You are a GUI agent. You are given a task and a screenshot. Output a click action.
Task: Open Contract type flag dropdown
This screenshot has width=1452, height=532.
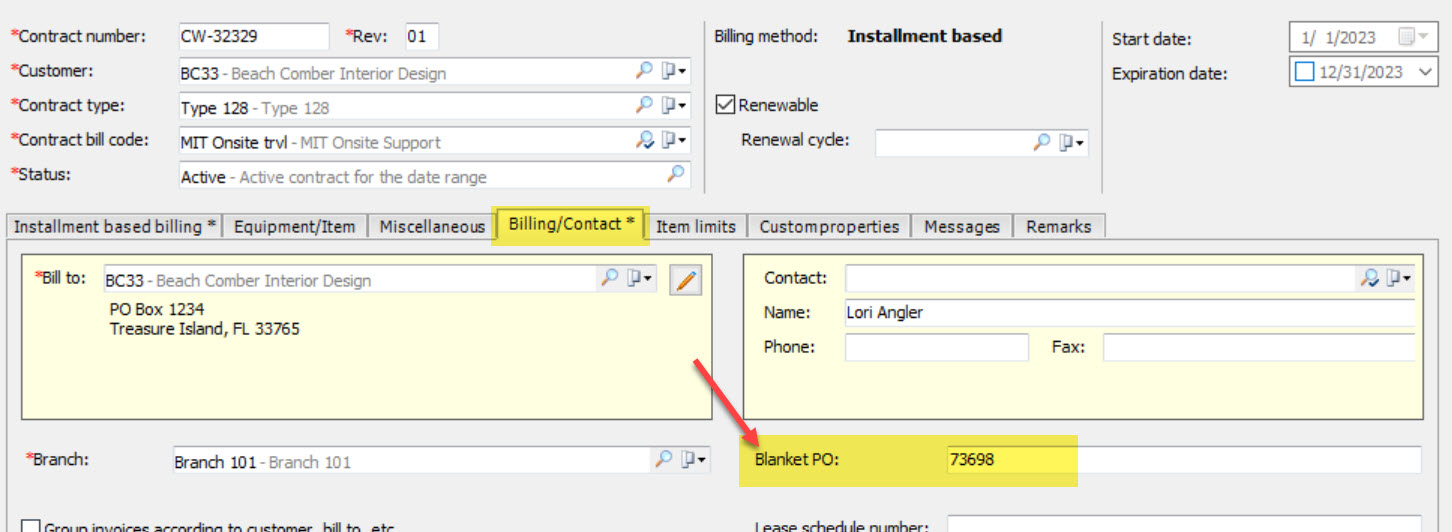pyautogui.click(x=675, y=105)
